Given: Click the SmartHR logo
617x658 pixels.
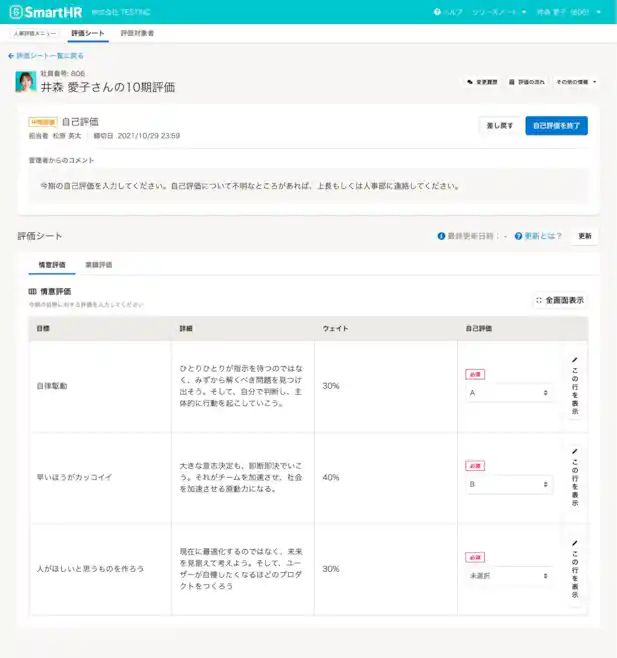Looking at the screenshot, I should coord(46,12).
